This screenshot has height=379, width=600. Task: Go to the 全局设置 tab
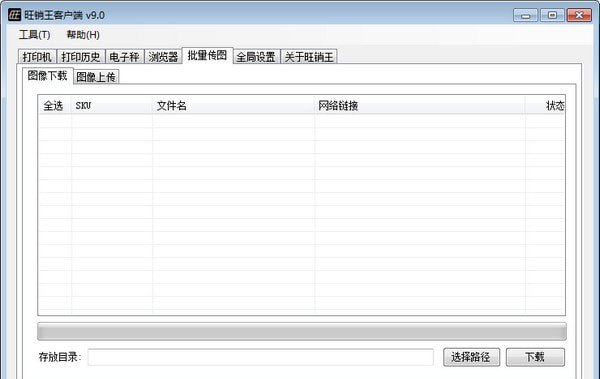click(256, 57)
